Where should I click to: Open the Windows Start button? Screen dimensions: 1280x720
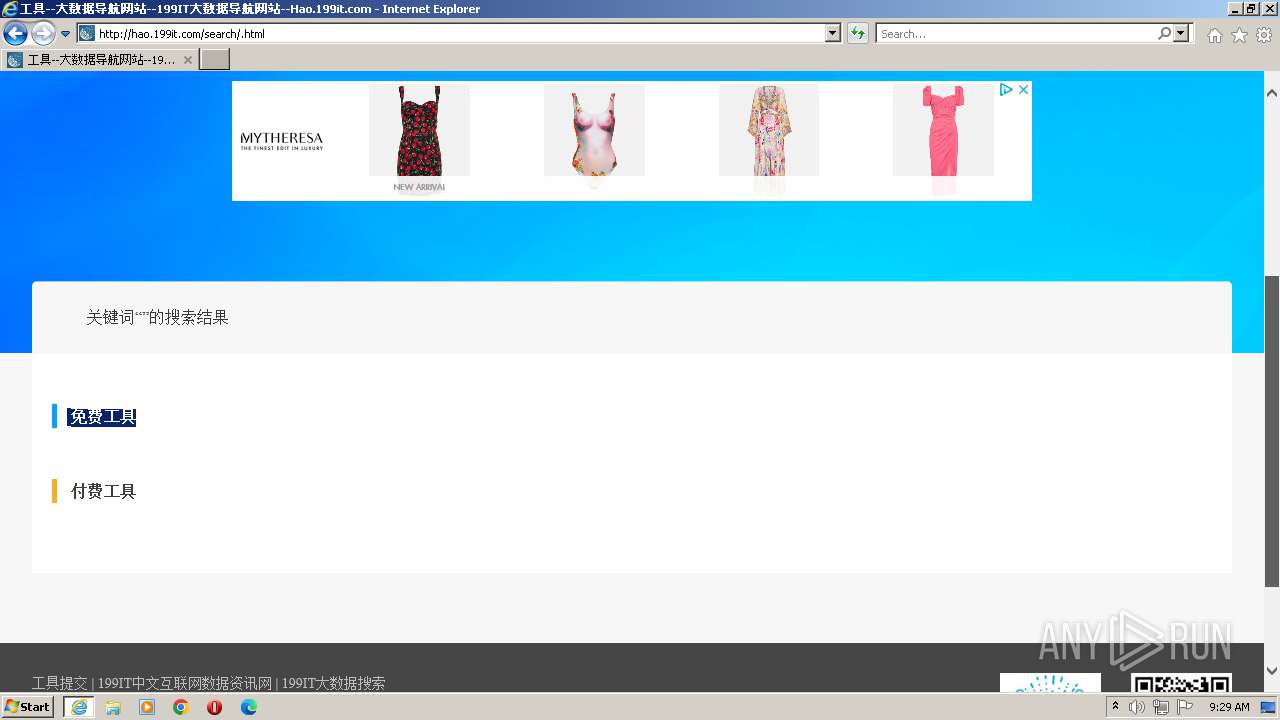click(28, 707)
